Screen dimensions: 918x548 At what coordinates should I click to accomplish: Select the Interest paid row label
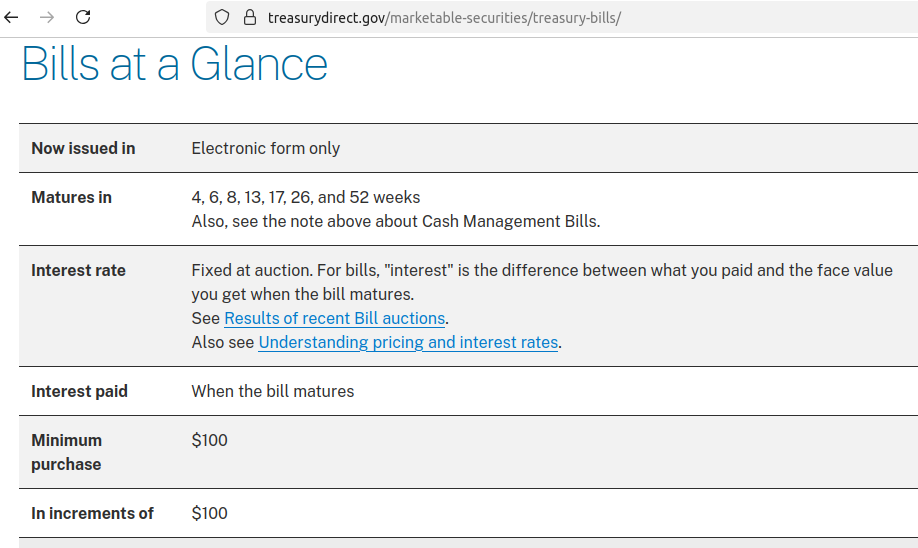(80, 392)
